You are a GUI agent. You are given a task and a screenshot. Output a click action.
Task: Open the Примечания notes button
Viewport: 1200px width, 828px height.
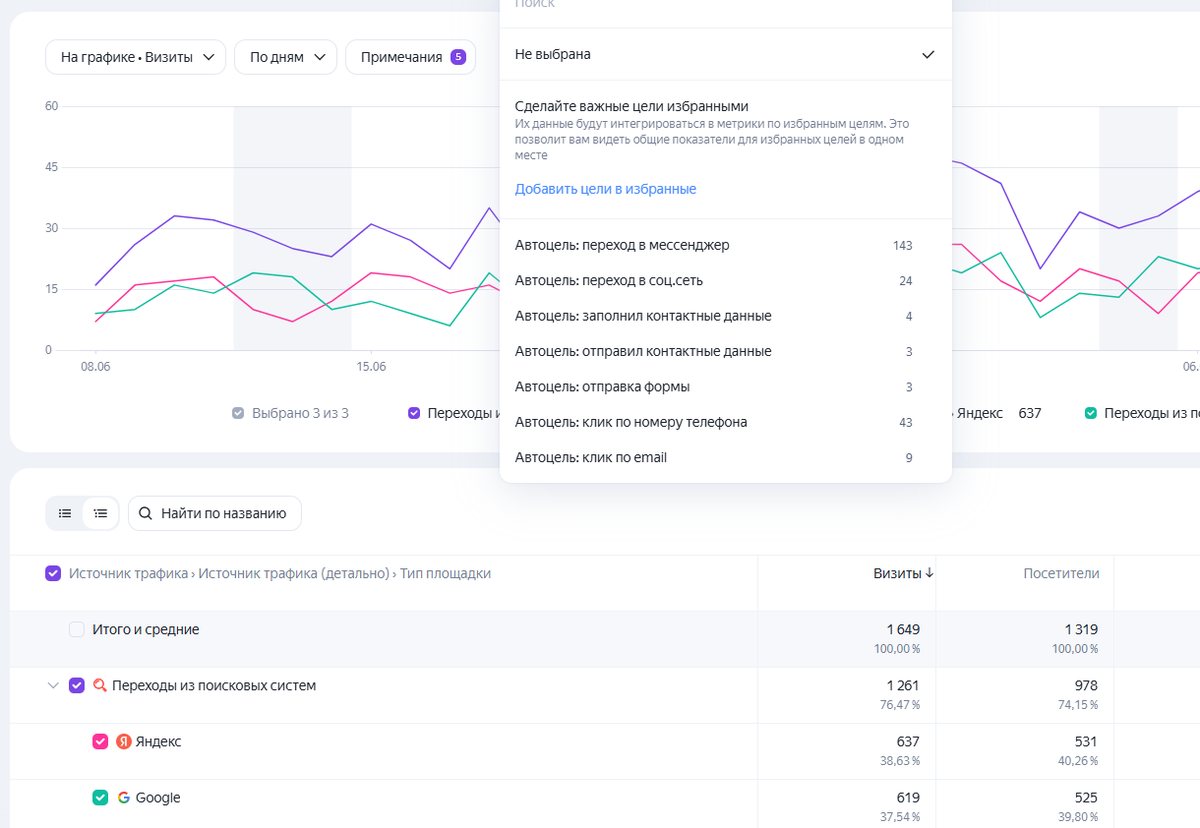click(x=410, y=57)
